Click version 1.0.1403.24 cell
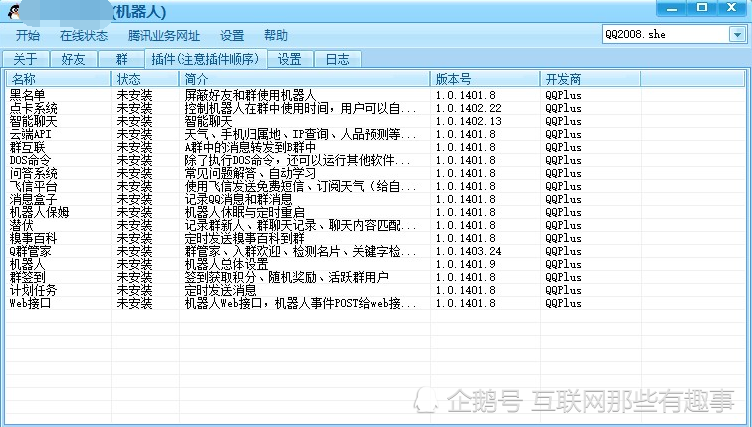Viewport: 752px width, 427px height. click(468, 251)
